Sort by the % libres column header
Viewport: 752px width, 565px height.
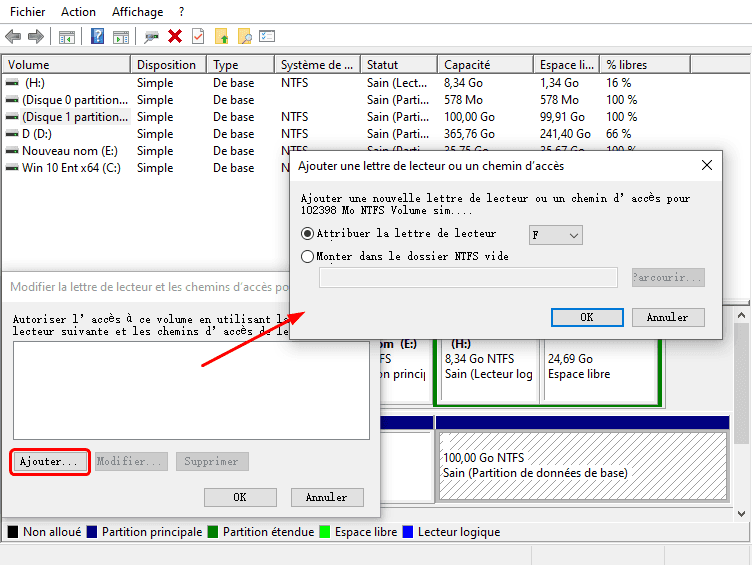pos(645,65)
